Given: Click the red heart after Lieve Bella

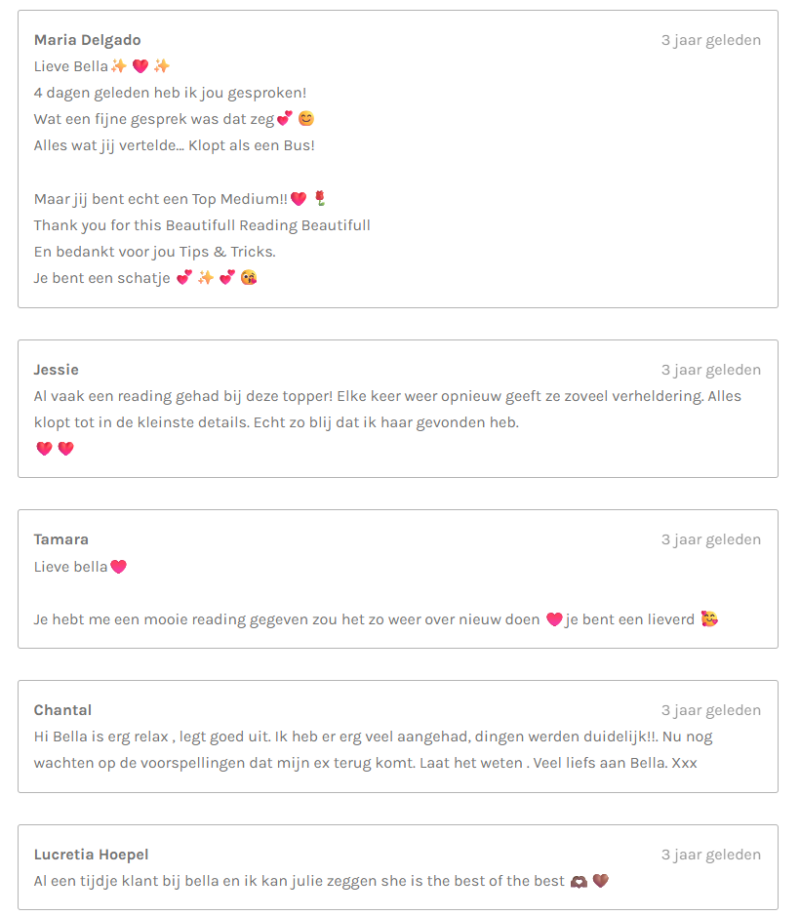Looking at the screenshot, I should (140, 66).
